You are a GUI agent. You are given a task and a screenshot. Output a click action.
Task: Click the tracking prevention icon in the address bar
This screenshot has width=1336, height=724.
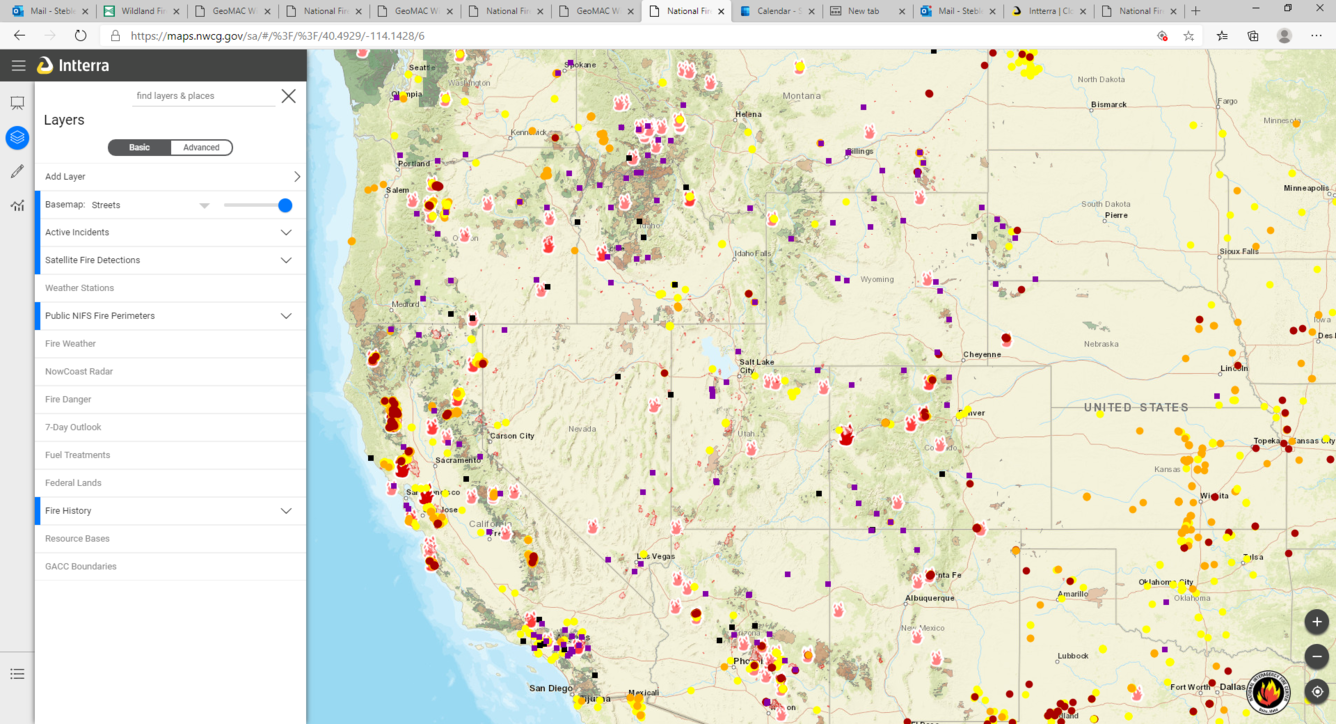coord(1162,35)
